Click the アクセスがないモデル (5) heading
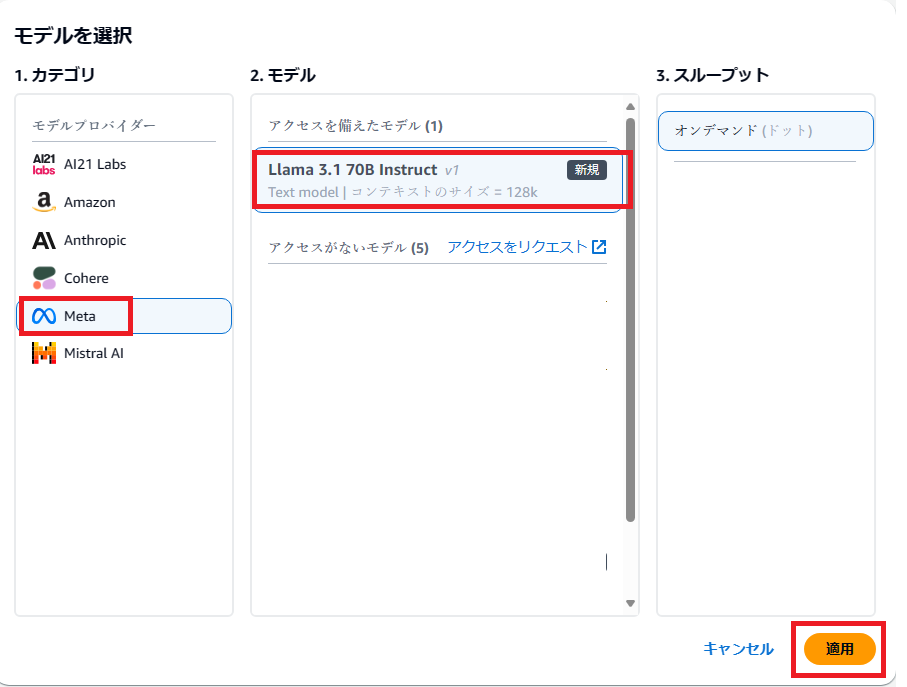 (x=348, y=248)
